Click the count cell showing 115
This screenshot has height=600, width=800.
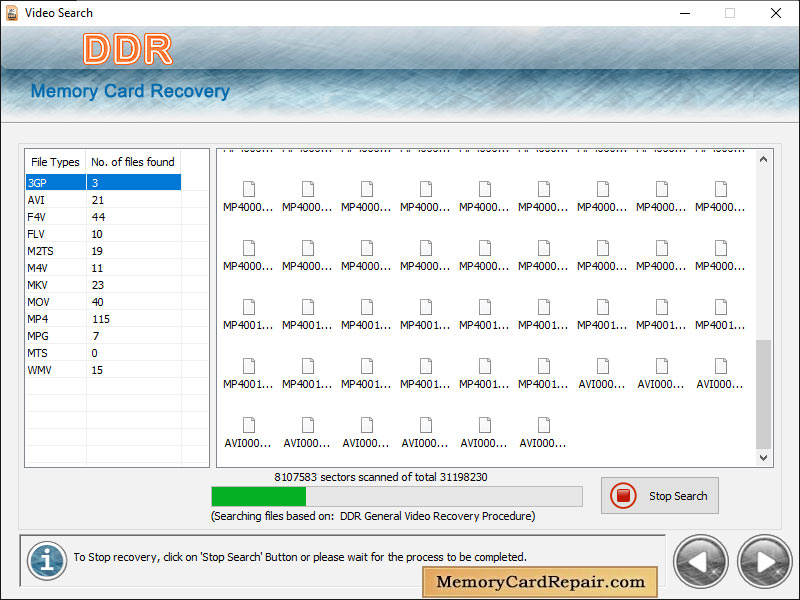pos(134,319)
